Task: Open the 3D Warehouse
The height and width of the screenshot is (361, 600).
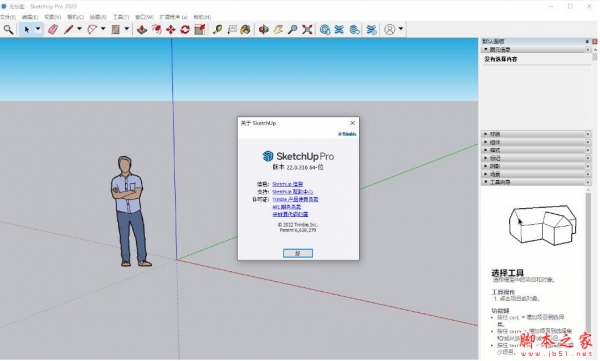Action: (325, 29)
